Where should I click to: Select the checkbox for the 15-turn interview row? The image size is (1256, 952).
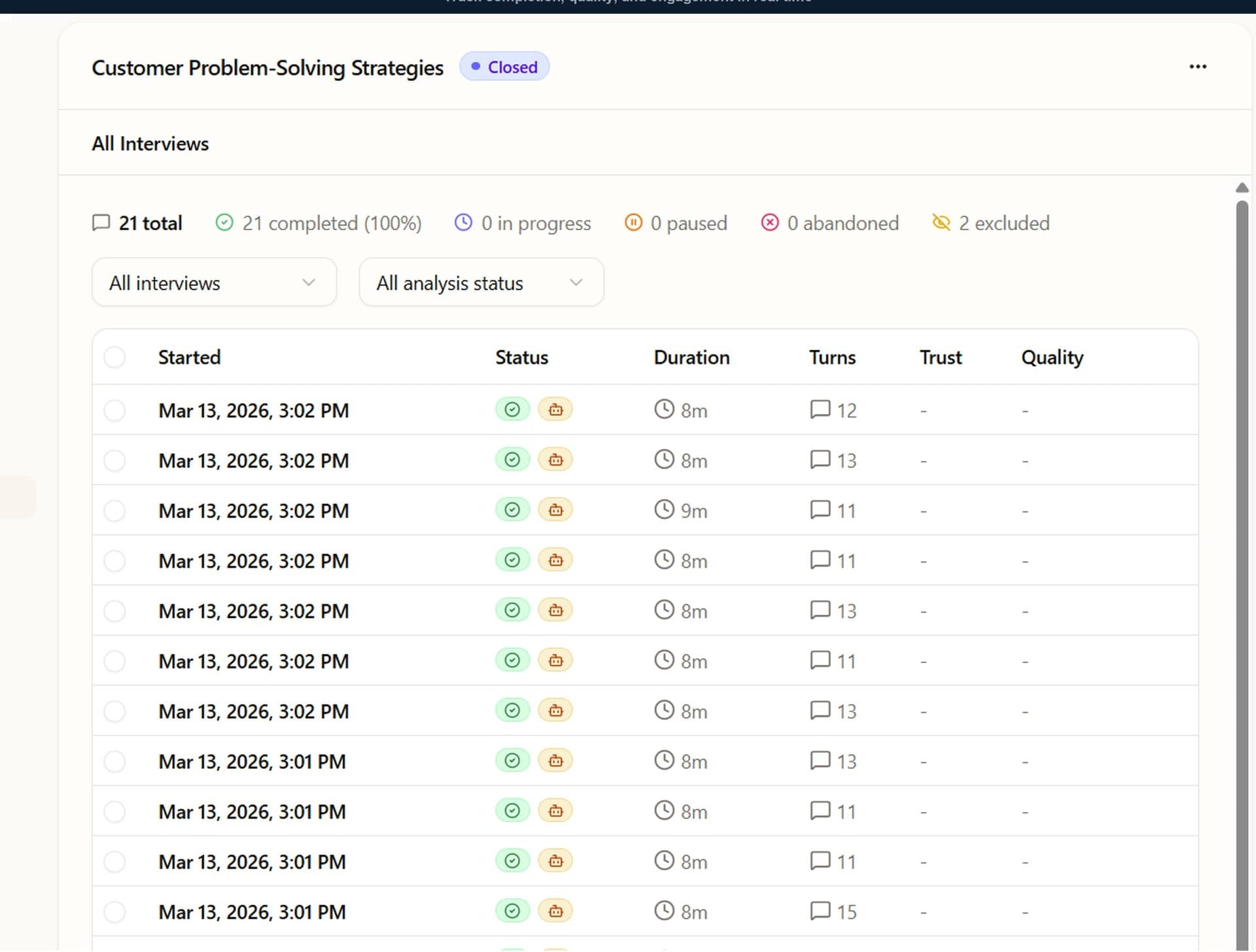114,912
